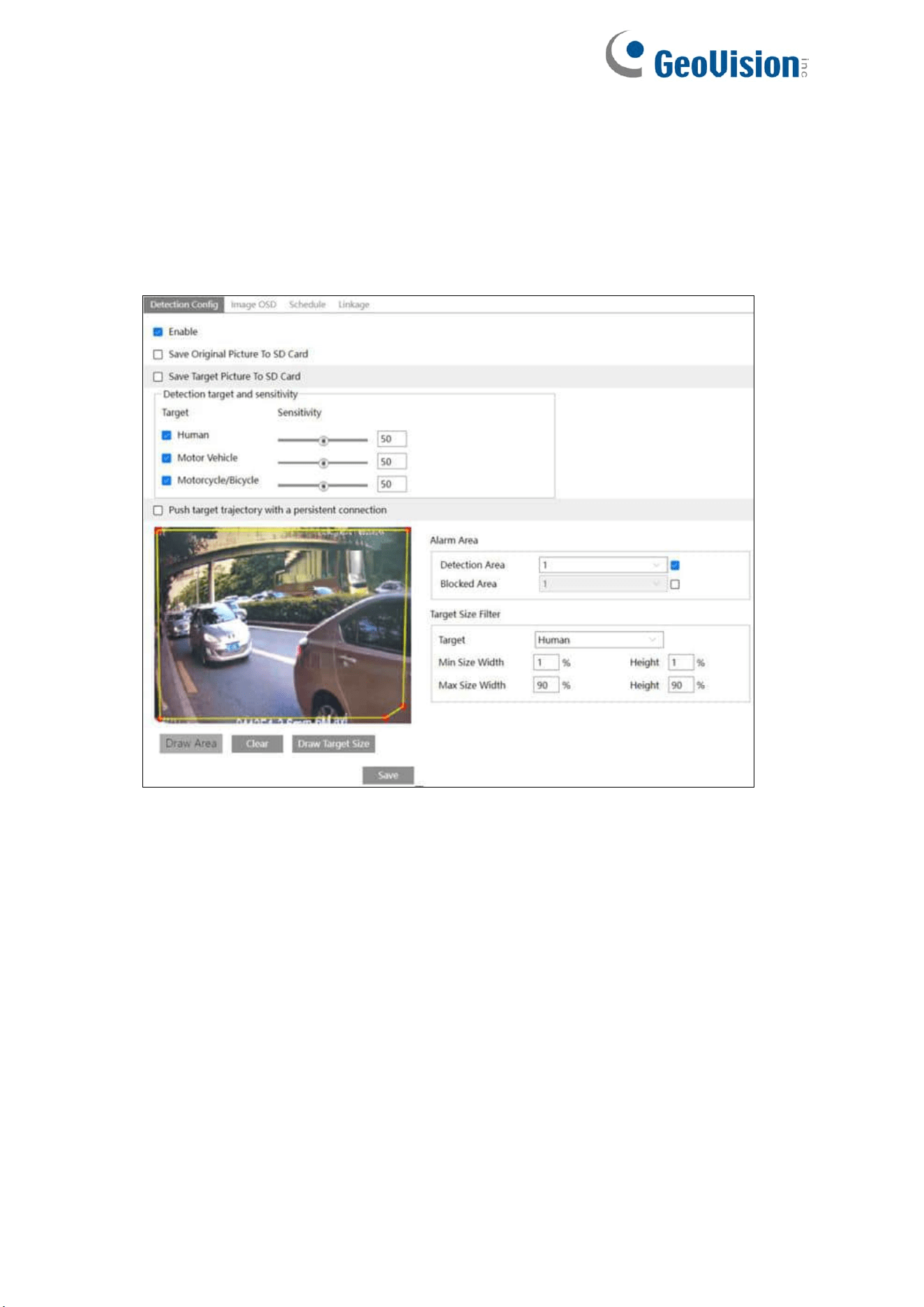Toggle the Enable checkbox
Viewport: 924px width, 1307px height.
pyautogui.click(x=158, y=332)
